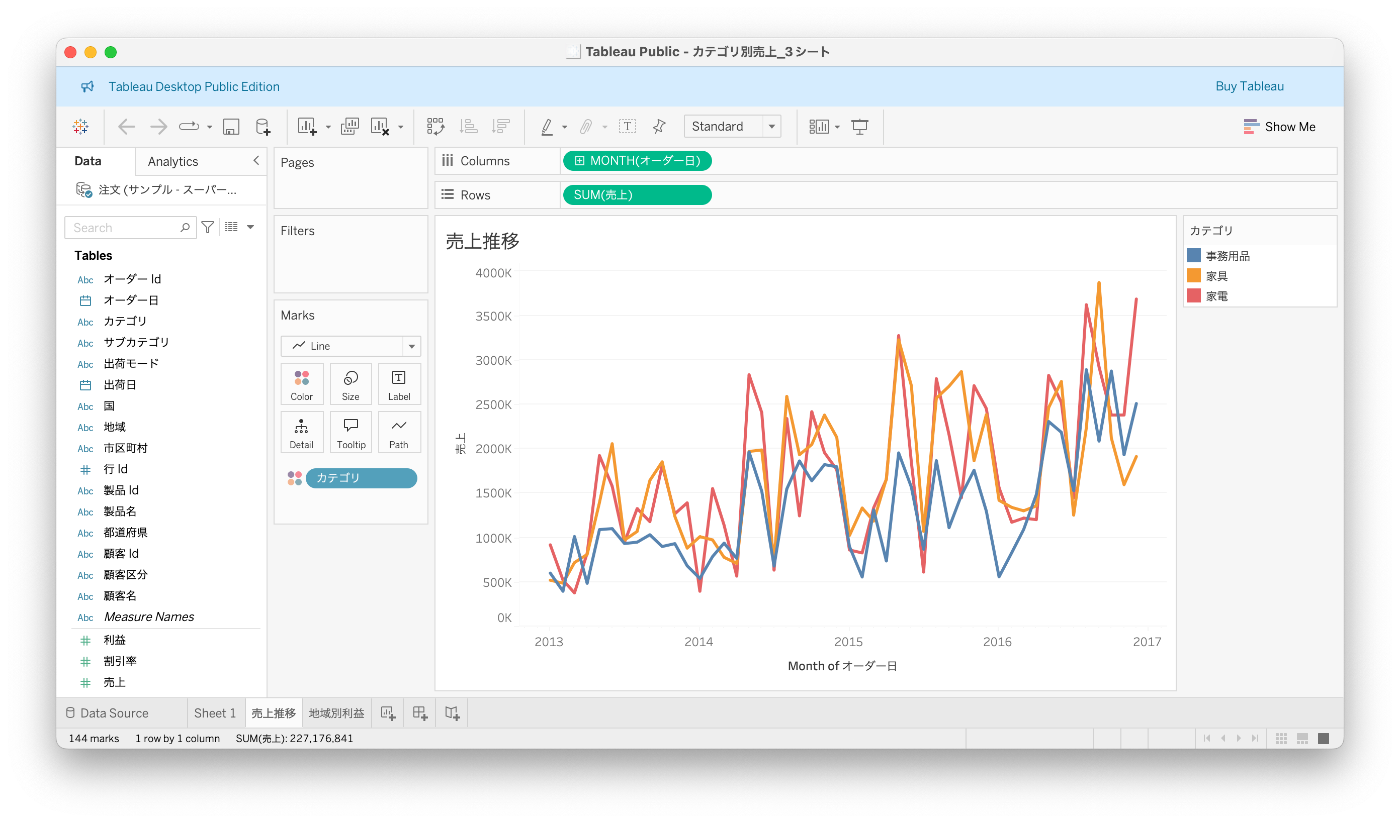Enter Presentation mode

tap(860, 127)
